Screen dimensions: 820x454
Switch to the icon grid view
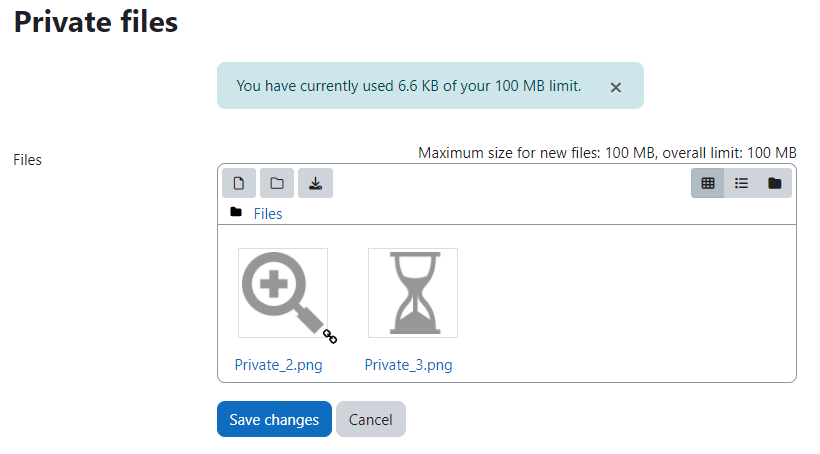pyautogui.click(x=708, y=183)
